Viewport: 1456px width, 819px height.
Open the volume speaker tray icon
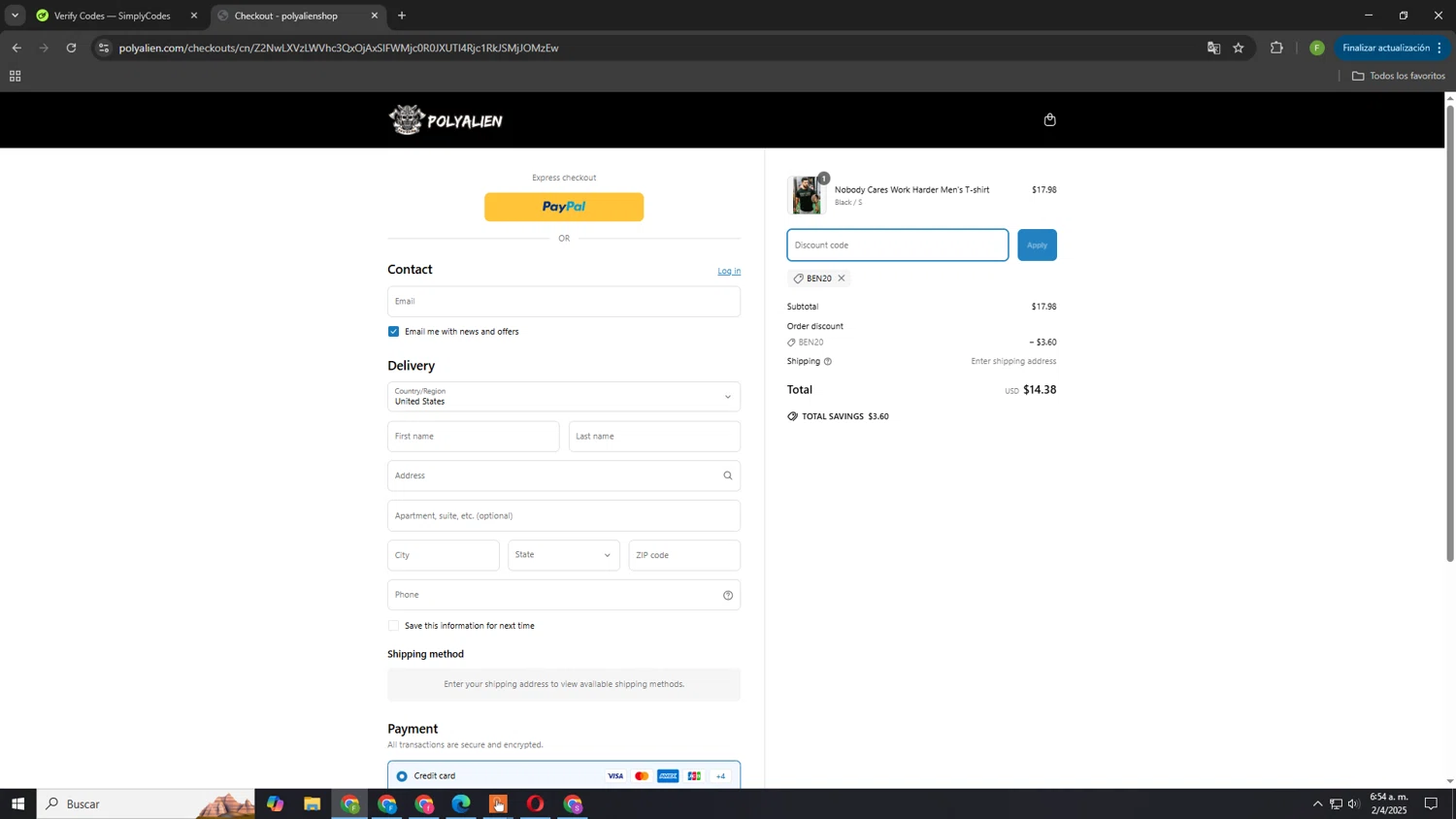pos(1353,804)
